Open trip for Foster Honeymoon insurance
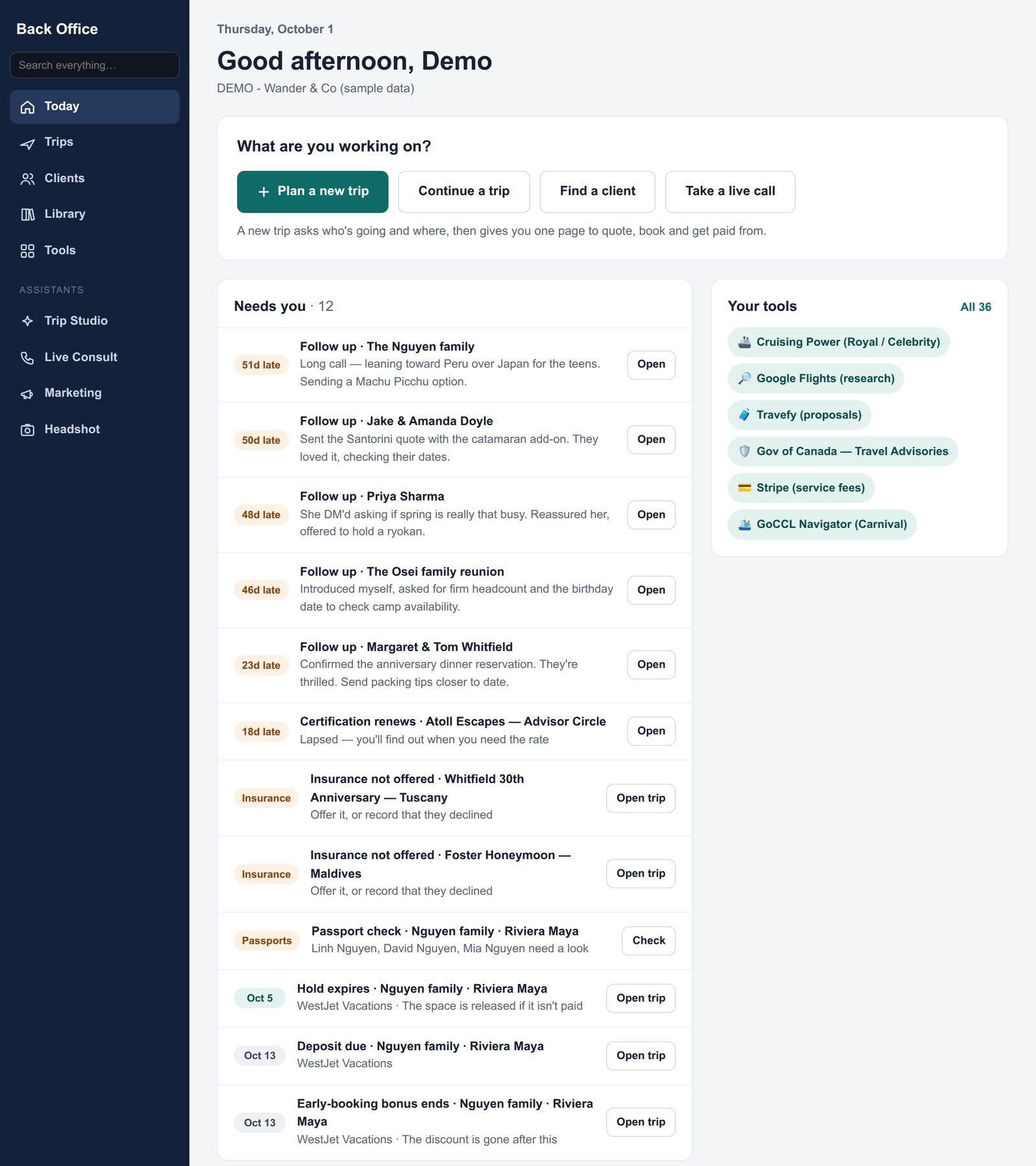Viewport: 1036px width, 1166px height. (640, 874)
